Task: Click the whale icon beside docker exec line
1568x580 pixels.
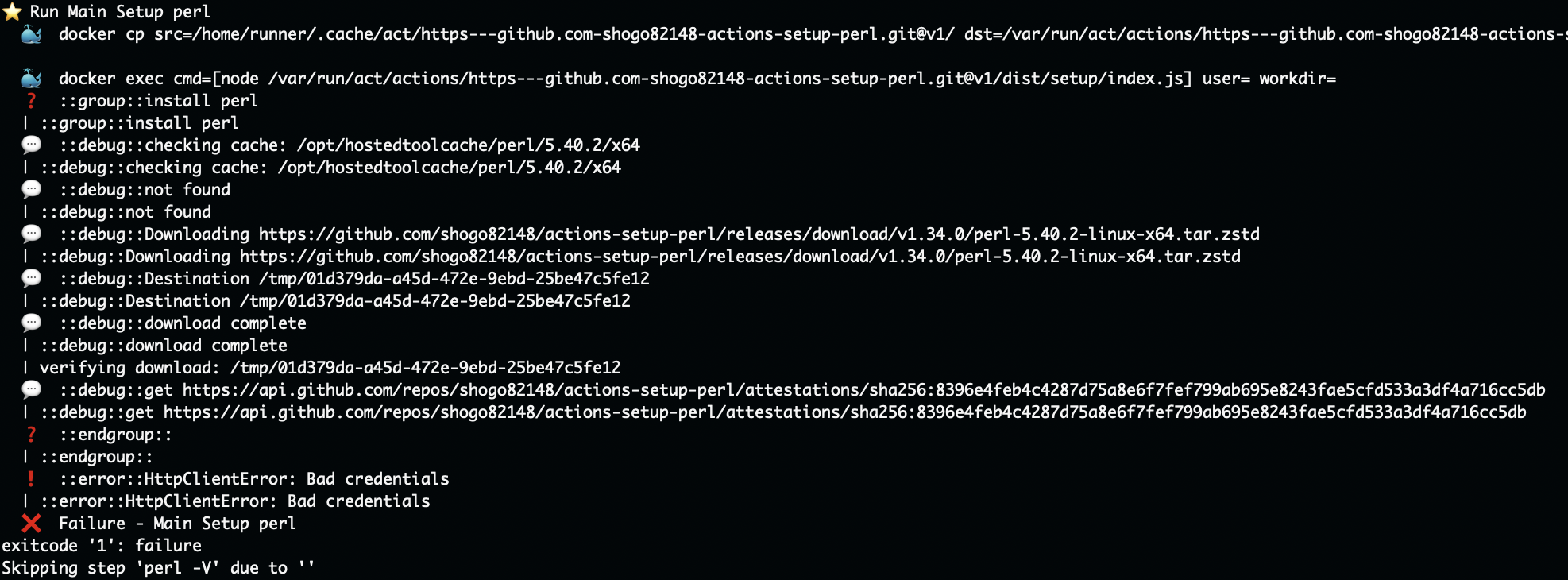Action: [x=31, y=79]
